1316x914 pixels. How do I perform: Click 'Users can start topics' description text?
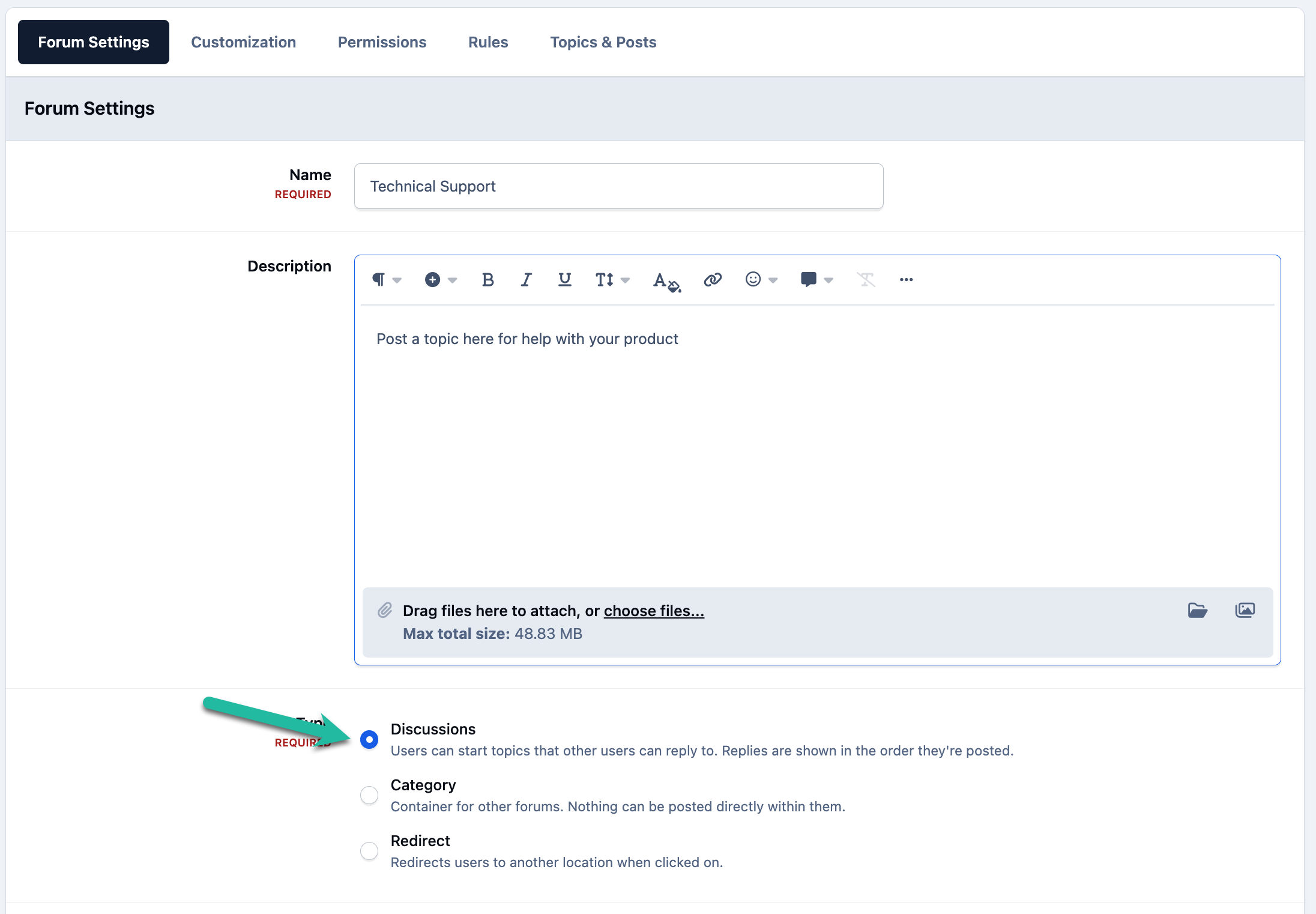pyautogui.click(x=702, y=751)
